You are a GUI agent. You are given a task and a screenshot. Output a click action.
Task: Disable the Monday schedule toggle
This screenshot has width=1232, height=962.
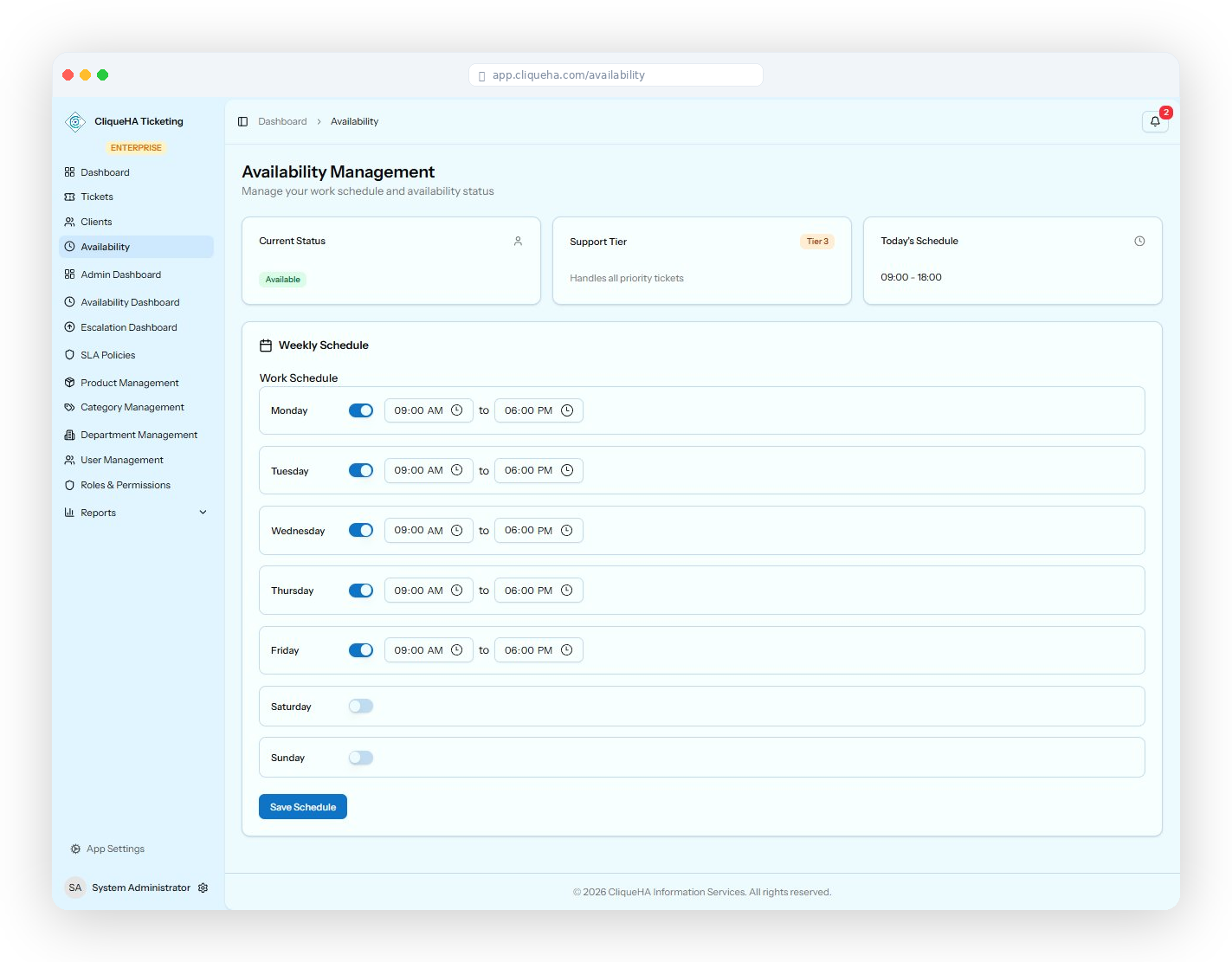[x=361, y=410]
